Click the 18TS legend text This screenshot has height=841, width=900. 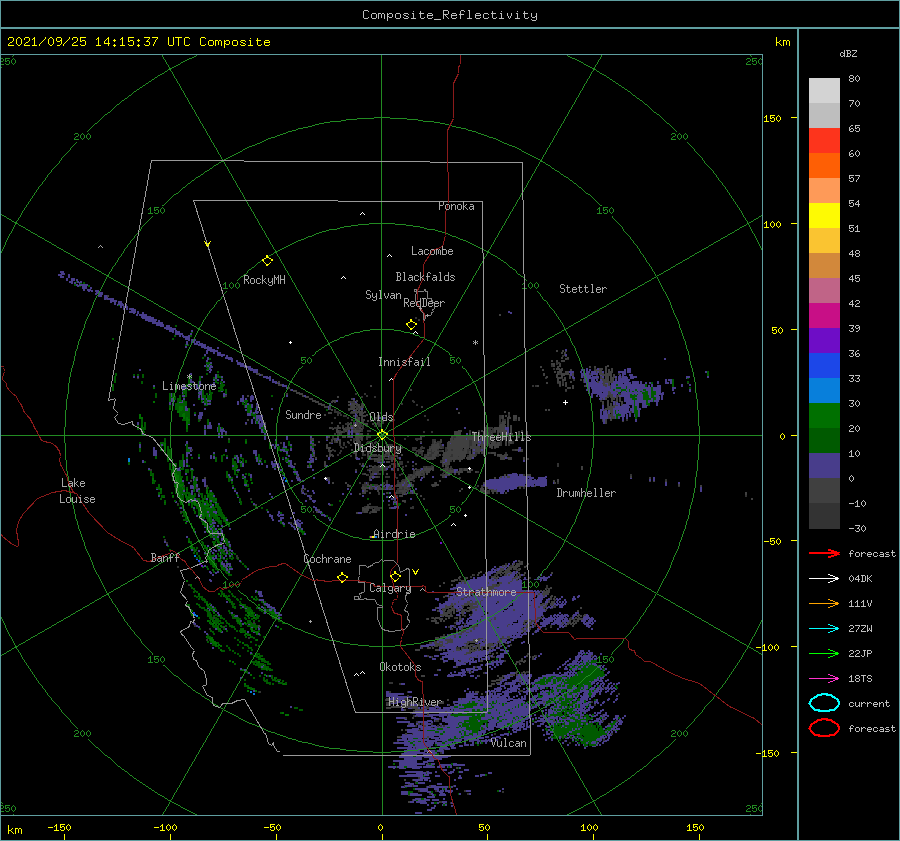point(860,679)
